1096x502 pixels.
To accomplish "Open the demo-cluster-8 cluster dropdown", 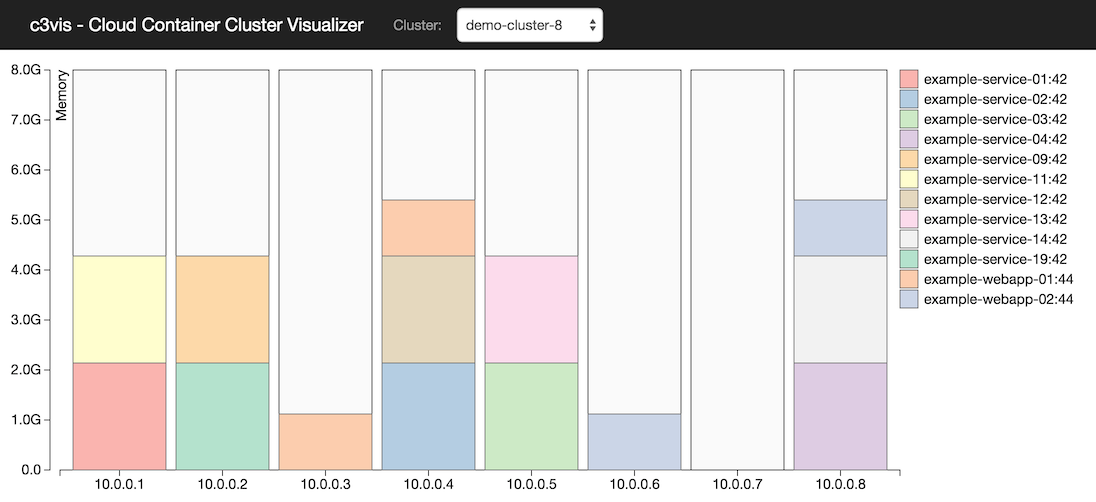I will pos(530,25).
